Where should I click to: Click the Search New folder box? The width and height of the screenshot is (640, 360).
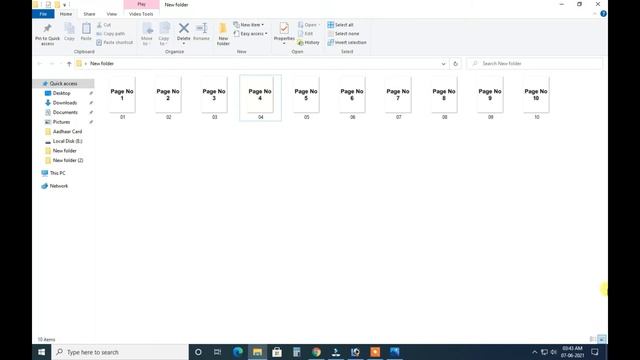tap(535, 64)
